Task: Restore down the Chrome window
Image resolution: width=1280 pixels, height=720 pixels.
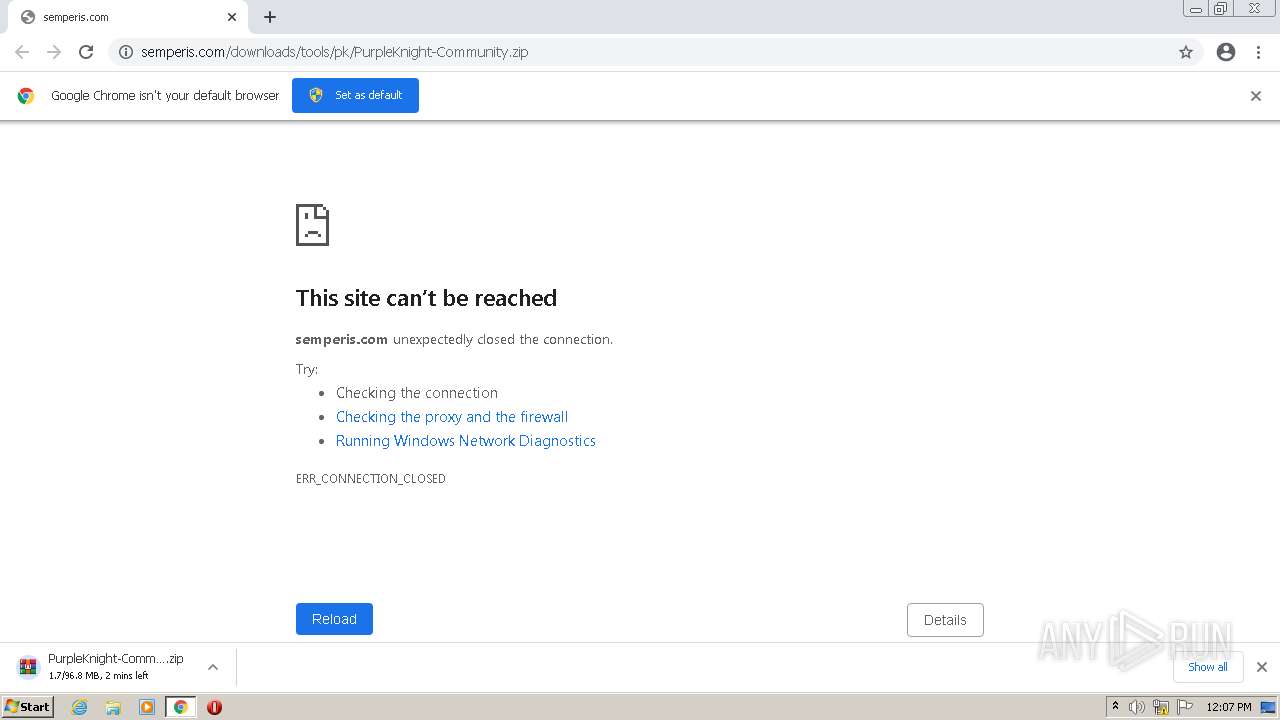Action: pos(1221,9)
